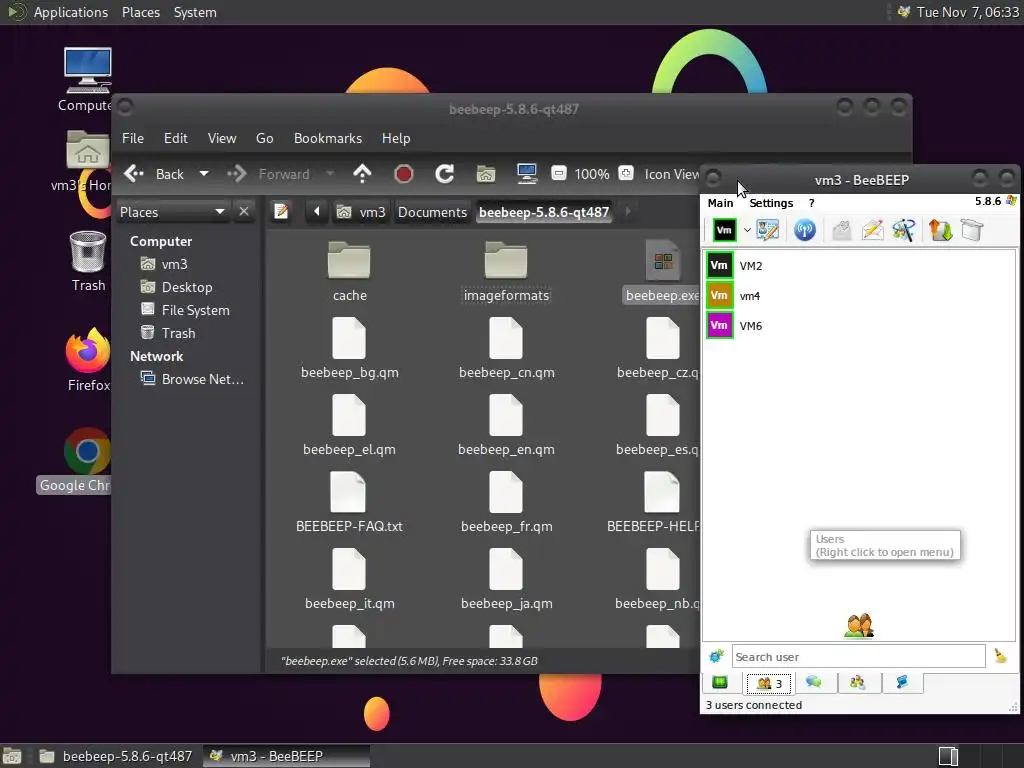The height and width of the screenshot is (768, 1024).
Task: Click the Vm status avatar in BeeBEEP toolbar
Action: coord(724,230)
